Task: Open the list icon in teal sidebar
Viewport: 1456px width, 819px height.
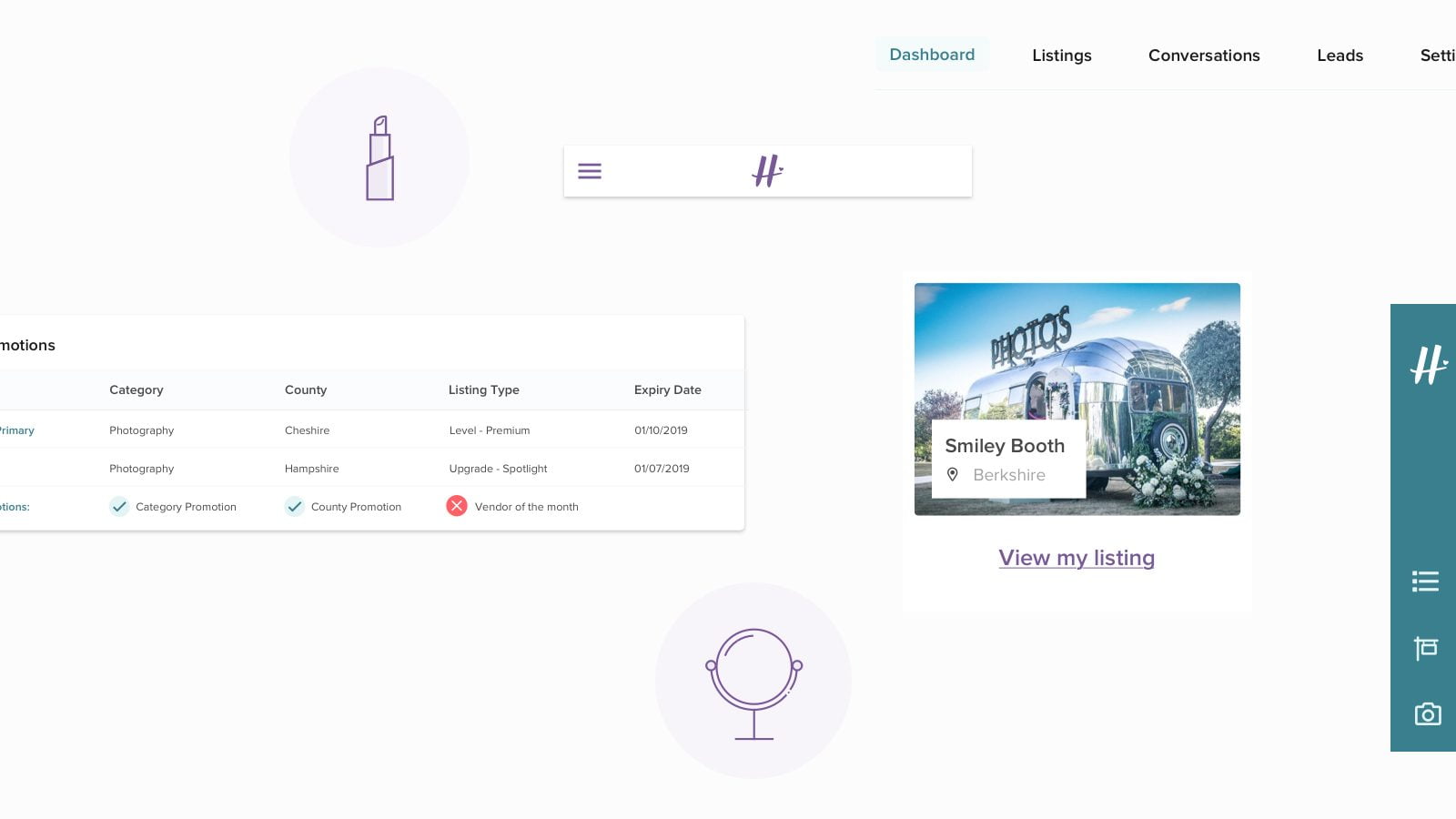Action: (1425, 581)
